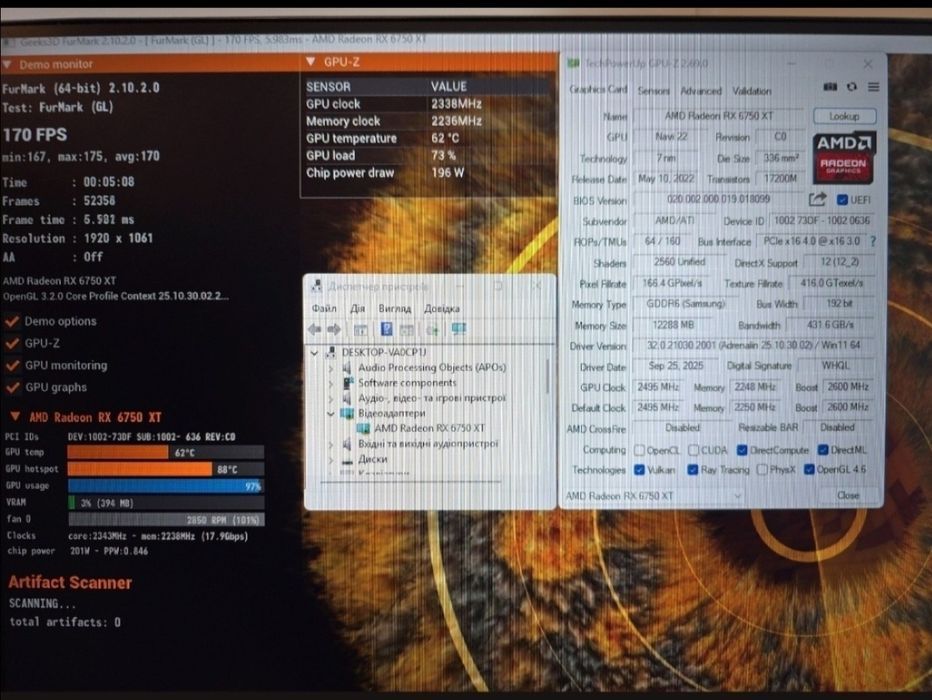This screenshot has height=700, width=932.
Task: Toggle the GPU-Z checkmark in FurMark options
Action: (12, 343)
